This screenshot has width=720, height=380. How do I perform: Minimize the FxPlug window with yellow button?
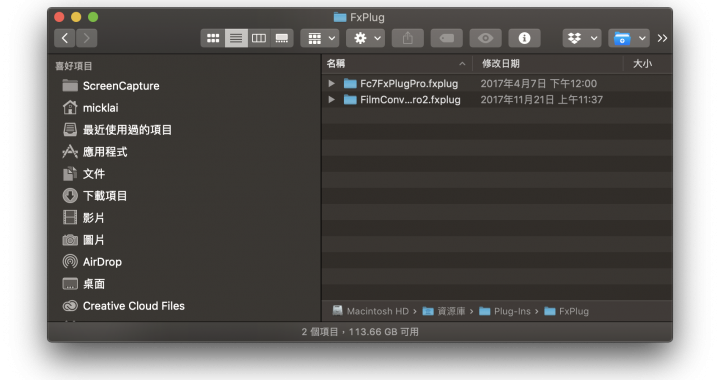click(76, 17)
